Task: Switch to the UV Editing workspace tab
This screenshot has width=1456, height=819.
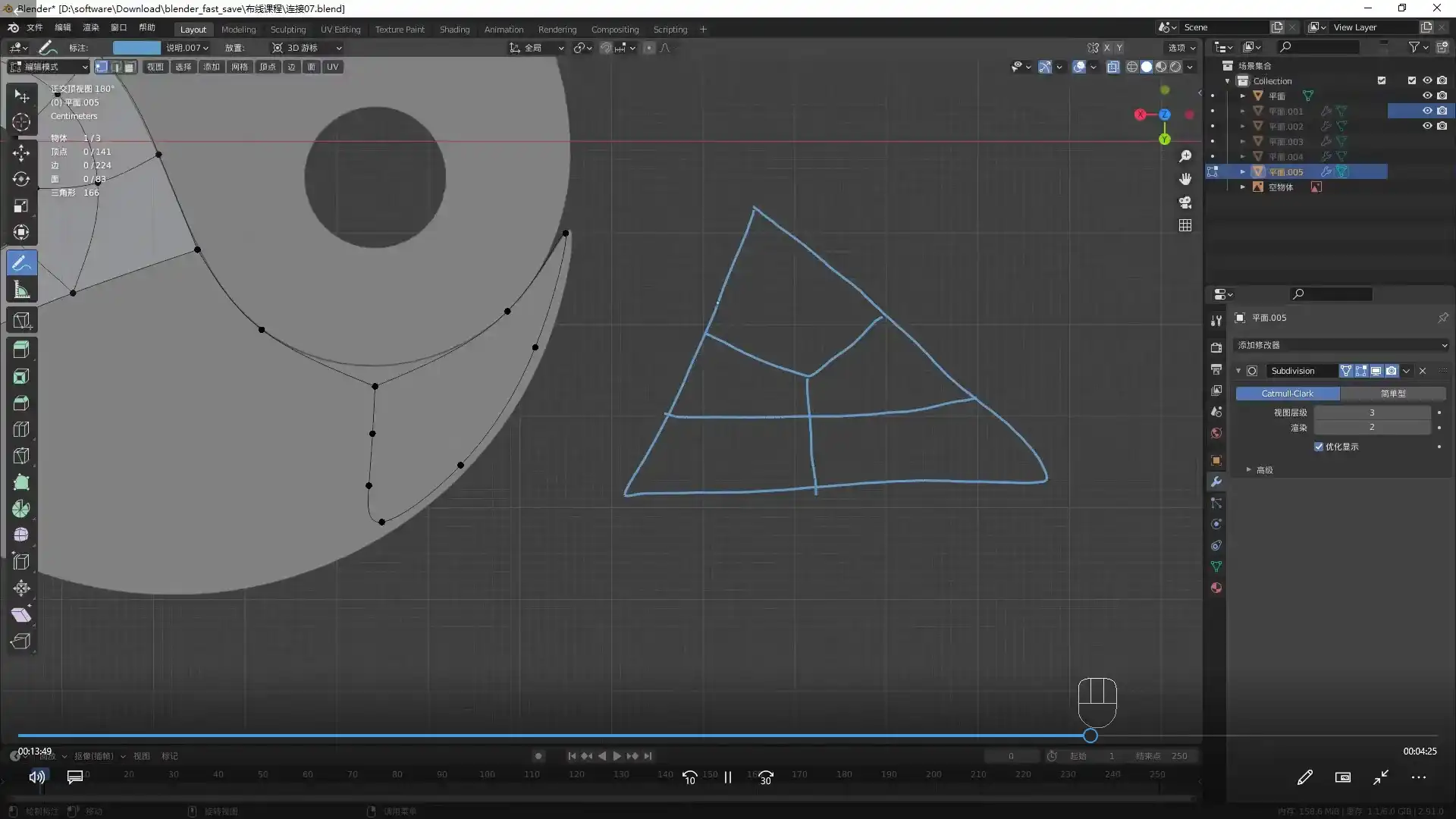Action: coord(340,29)
